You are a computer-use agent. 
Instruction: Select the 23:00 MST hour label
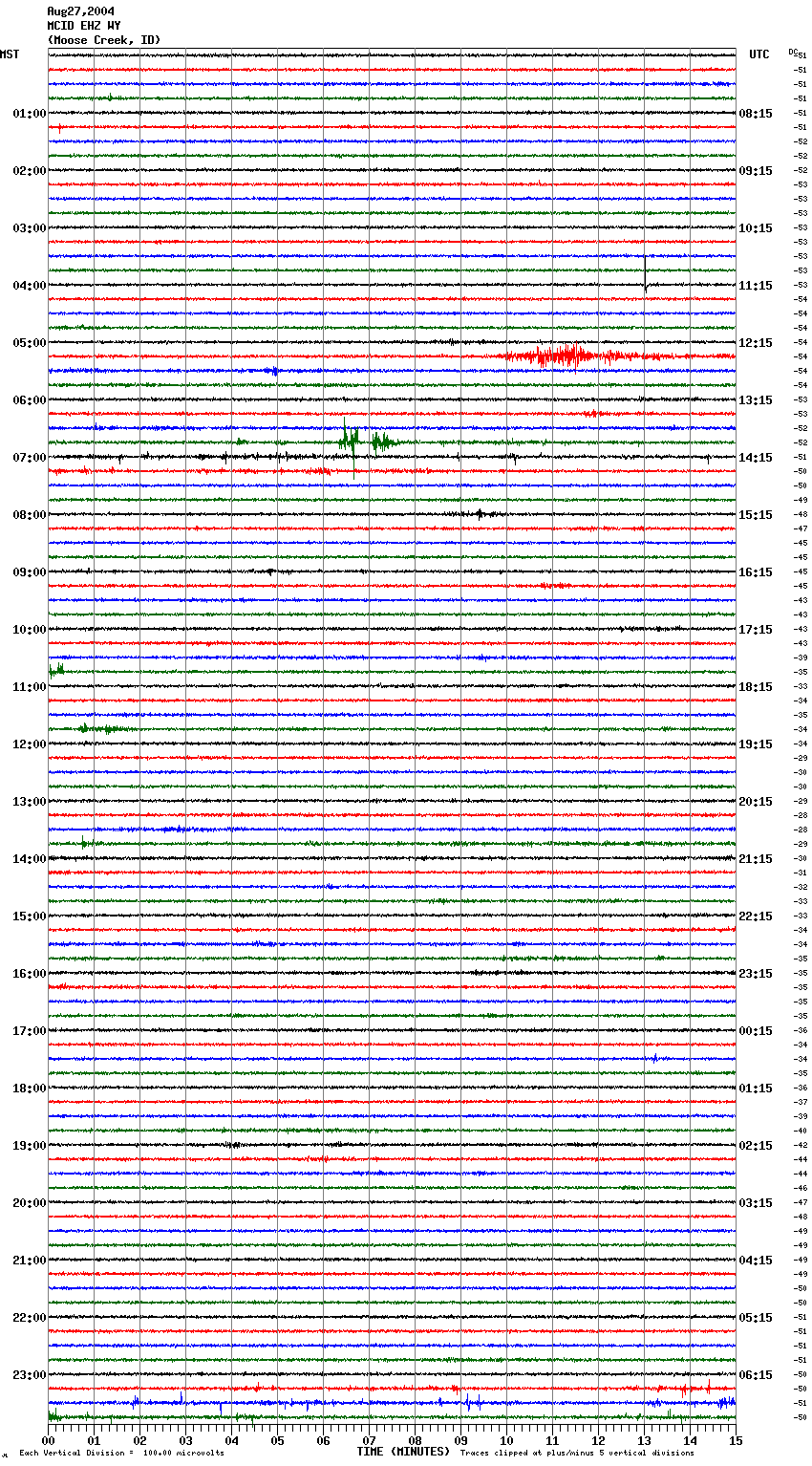pos(30,1375)
